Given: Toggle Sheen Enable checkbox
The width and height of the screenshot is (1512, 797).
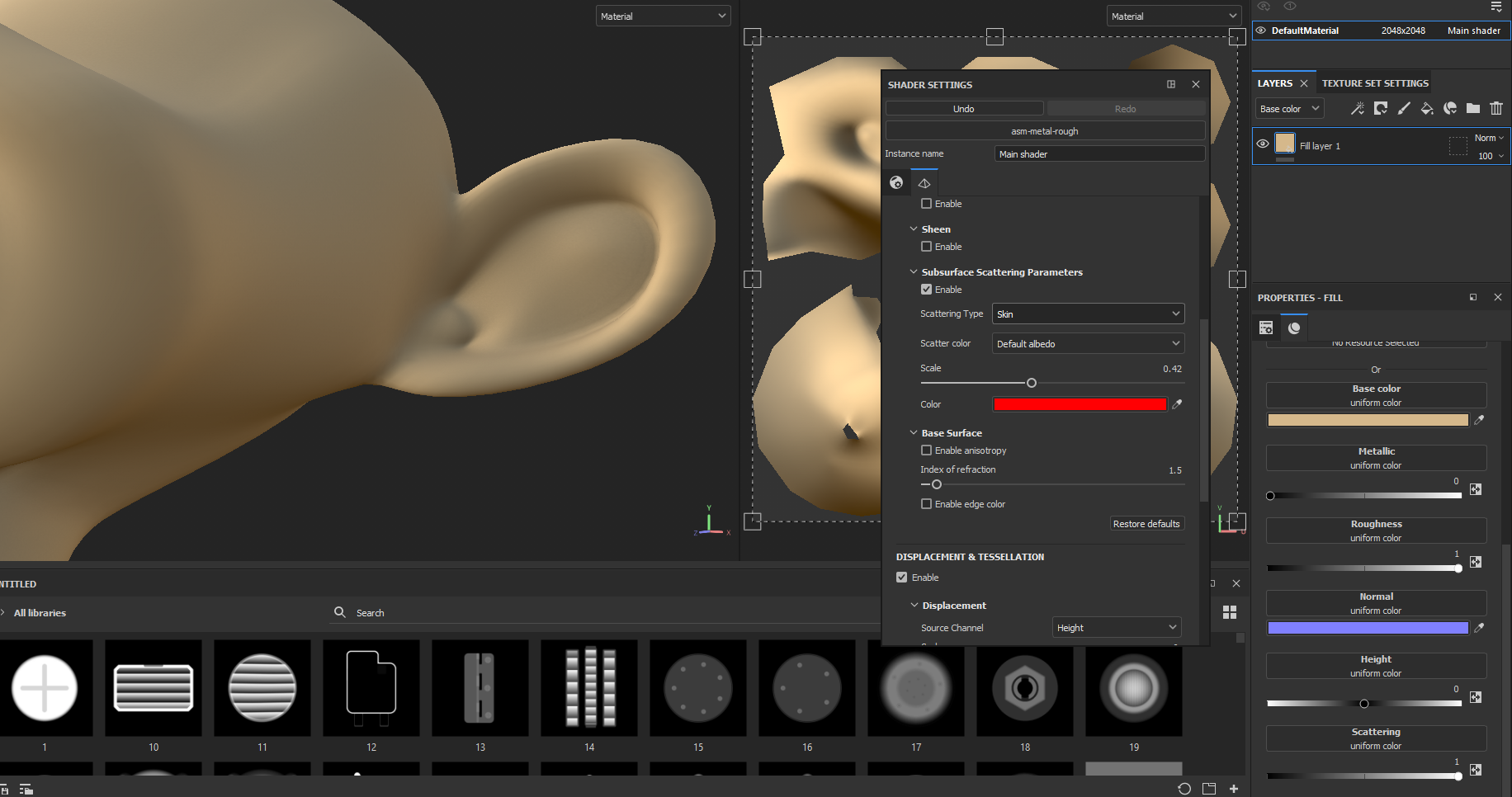Looking at the screenshot, I should point(926,247).
